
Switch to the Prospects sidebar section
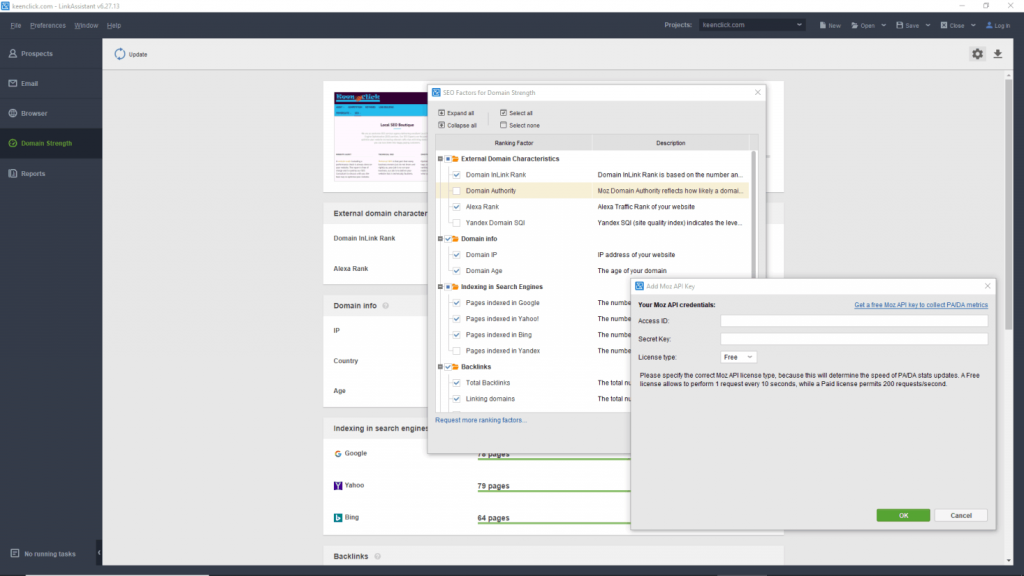coord(51,54)
